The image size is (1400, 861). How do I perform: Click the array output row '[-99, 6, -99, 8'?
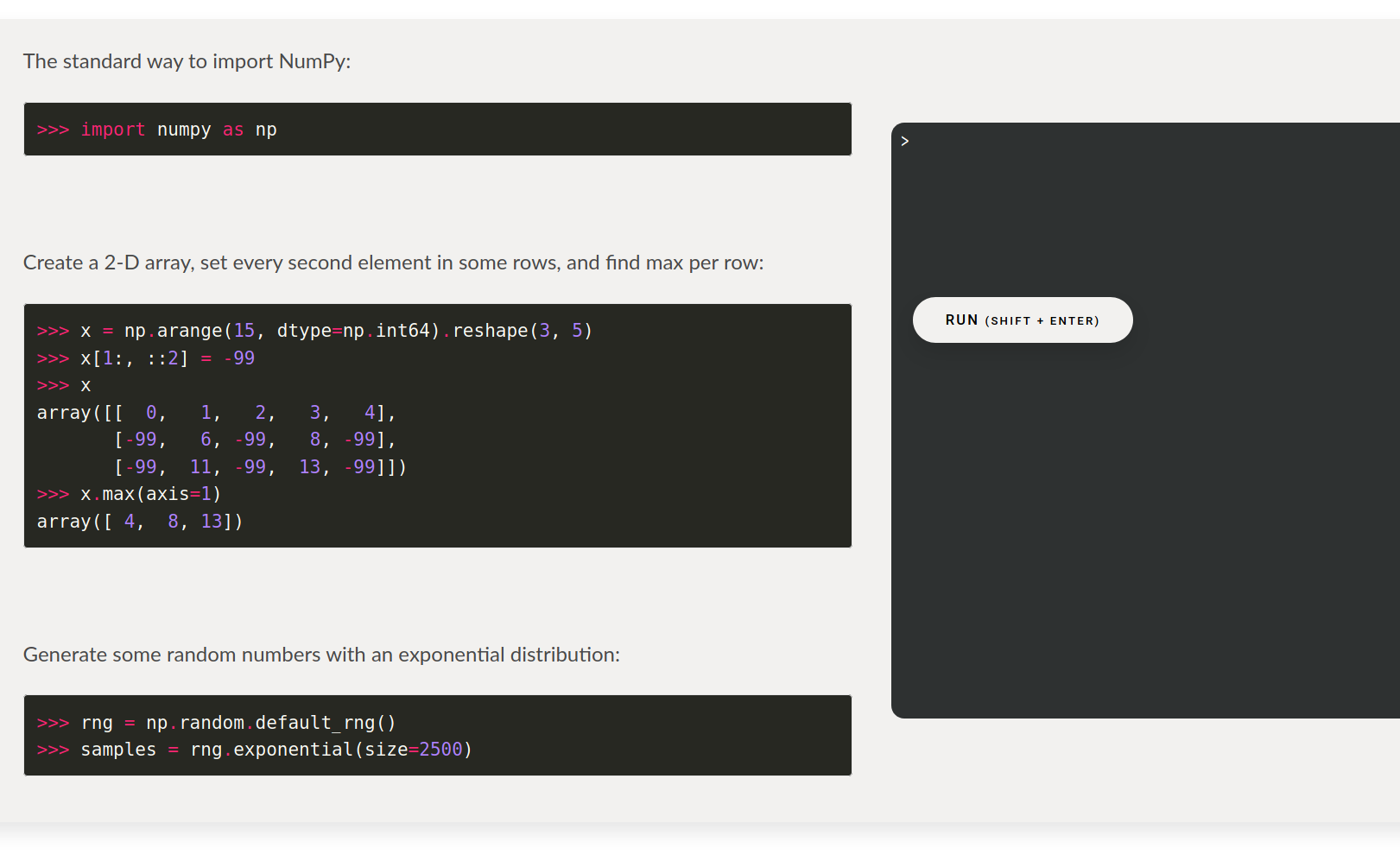[255, 440]
